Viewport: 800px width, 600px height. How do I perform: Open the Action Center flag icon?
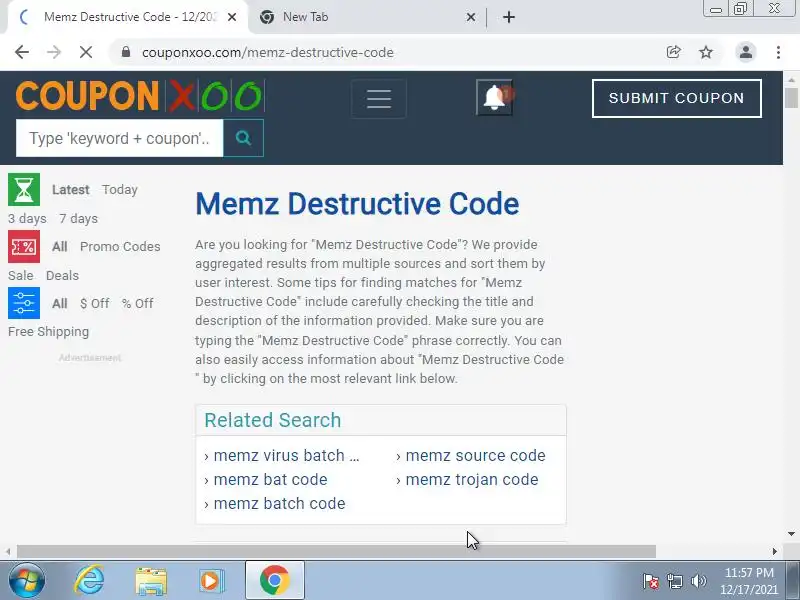(x=651, y=581)
